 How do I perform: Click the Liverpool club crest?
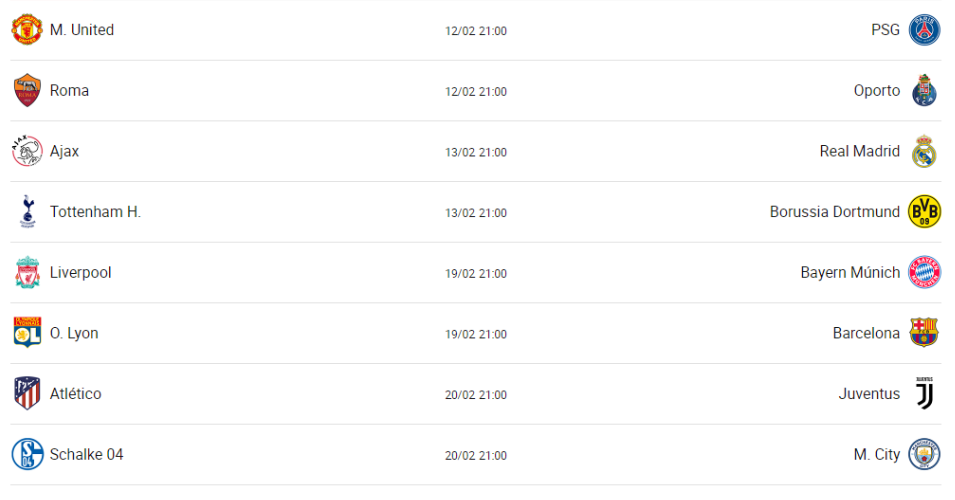[27, 273]
